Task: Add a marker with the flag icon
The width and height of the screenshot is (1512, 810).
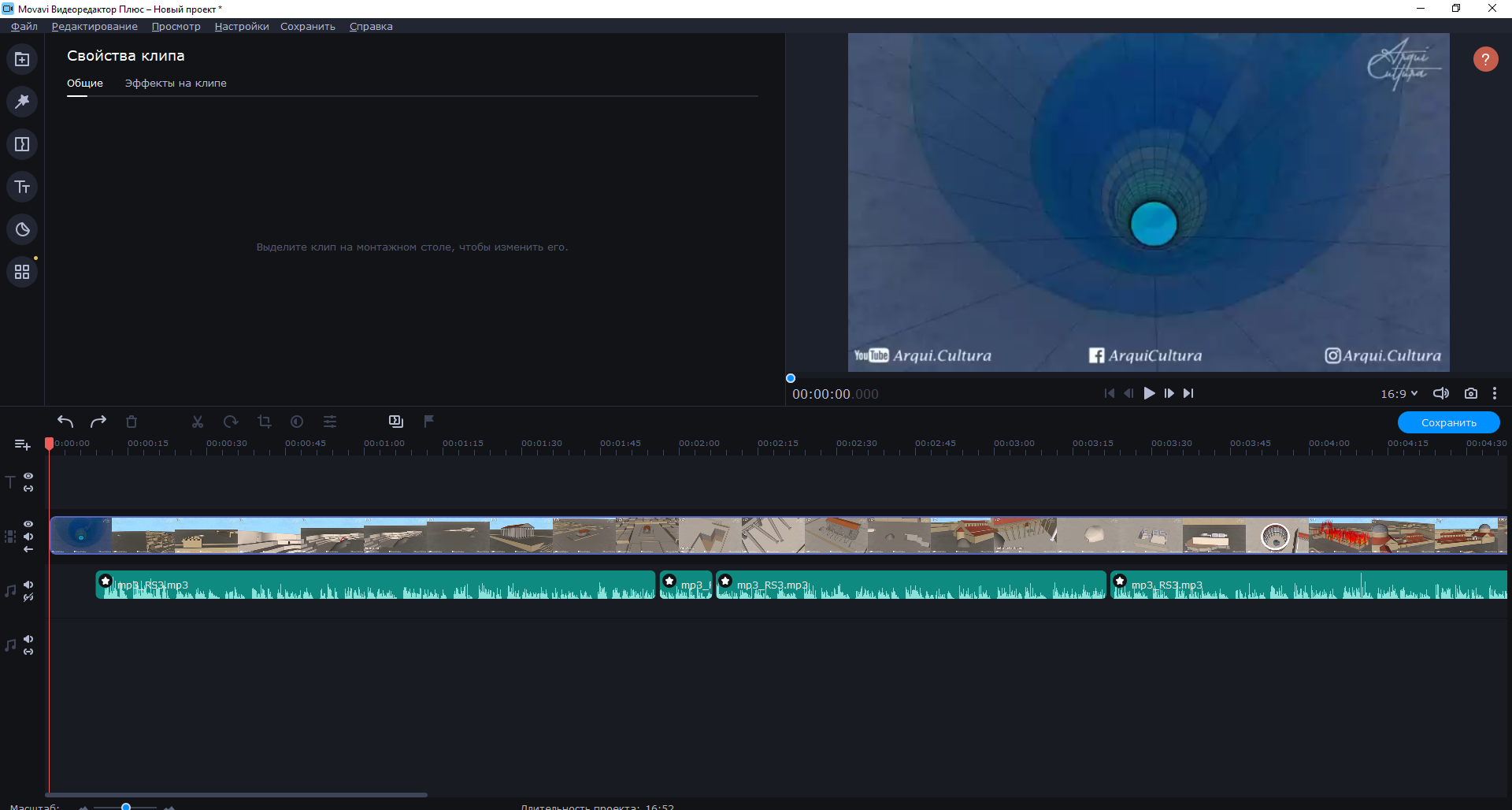Action: (x=429, y=422)
